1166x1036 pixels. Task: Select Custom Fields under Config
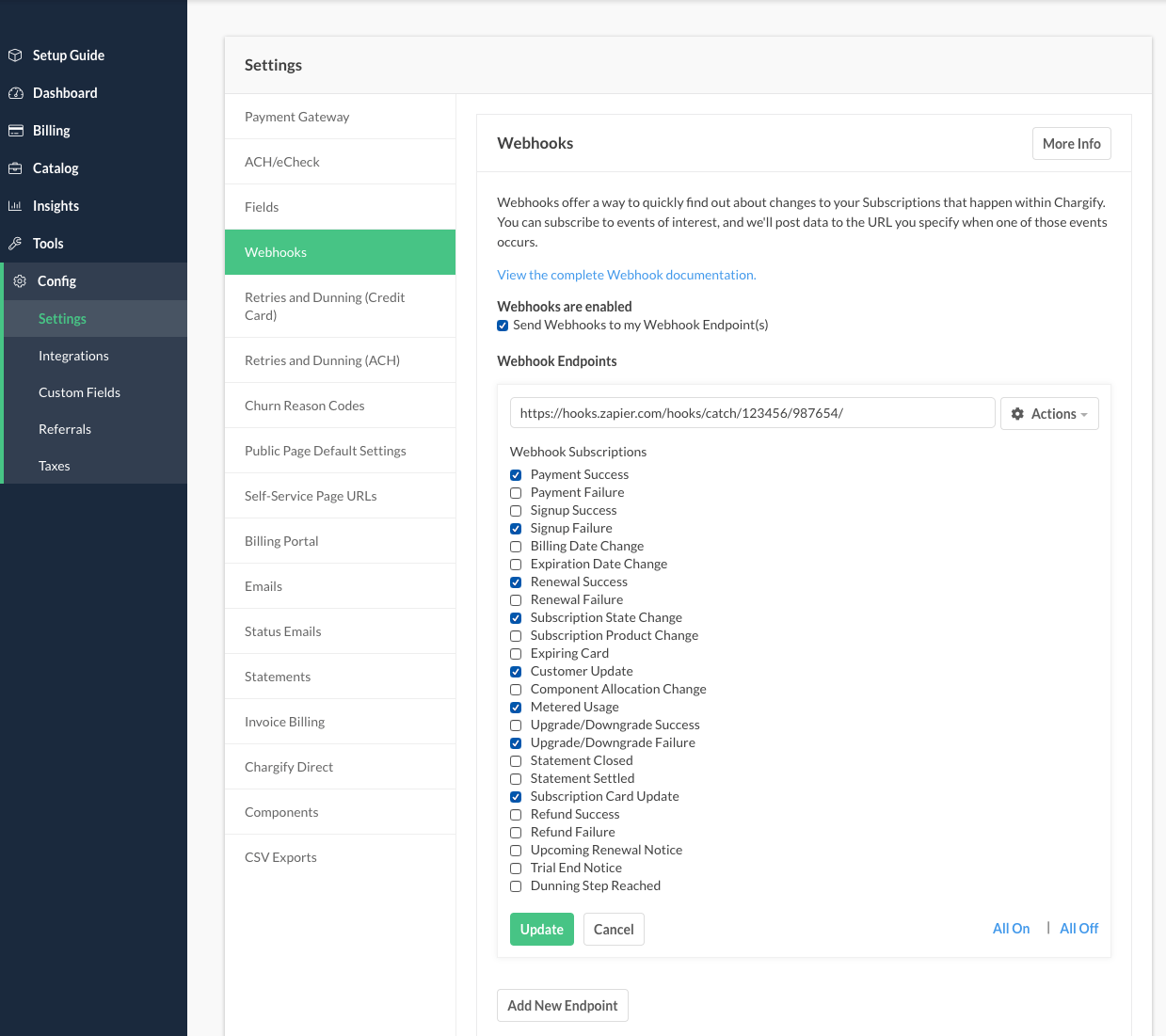[79, 392]
